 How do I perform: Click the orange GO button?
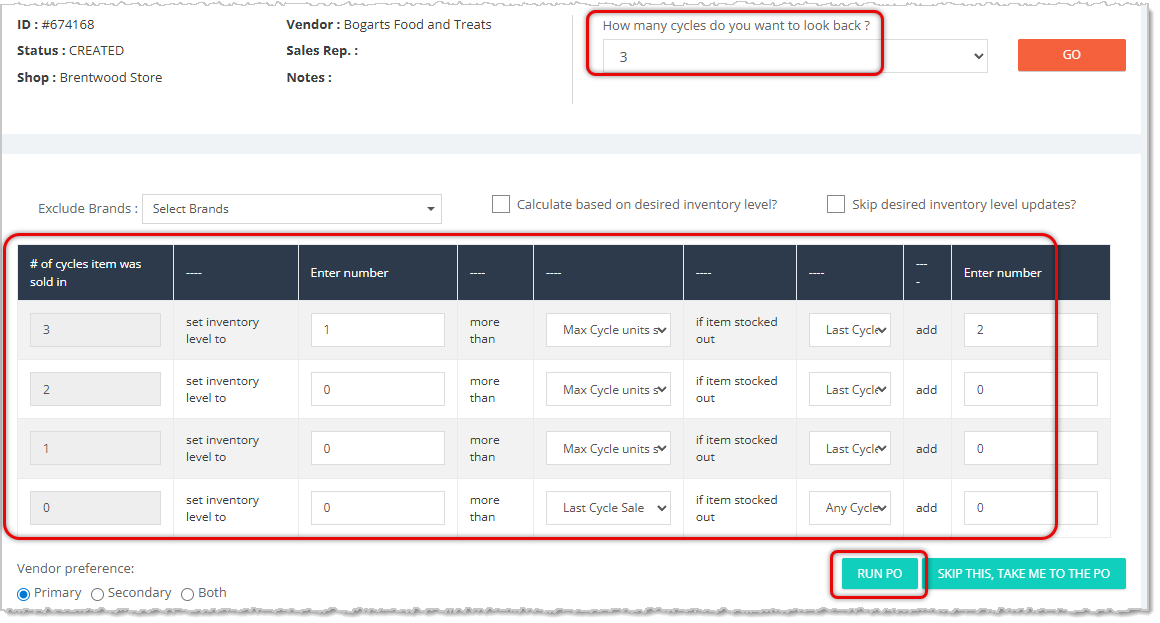click(1071, 55)
